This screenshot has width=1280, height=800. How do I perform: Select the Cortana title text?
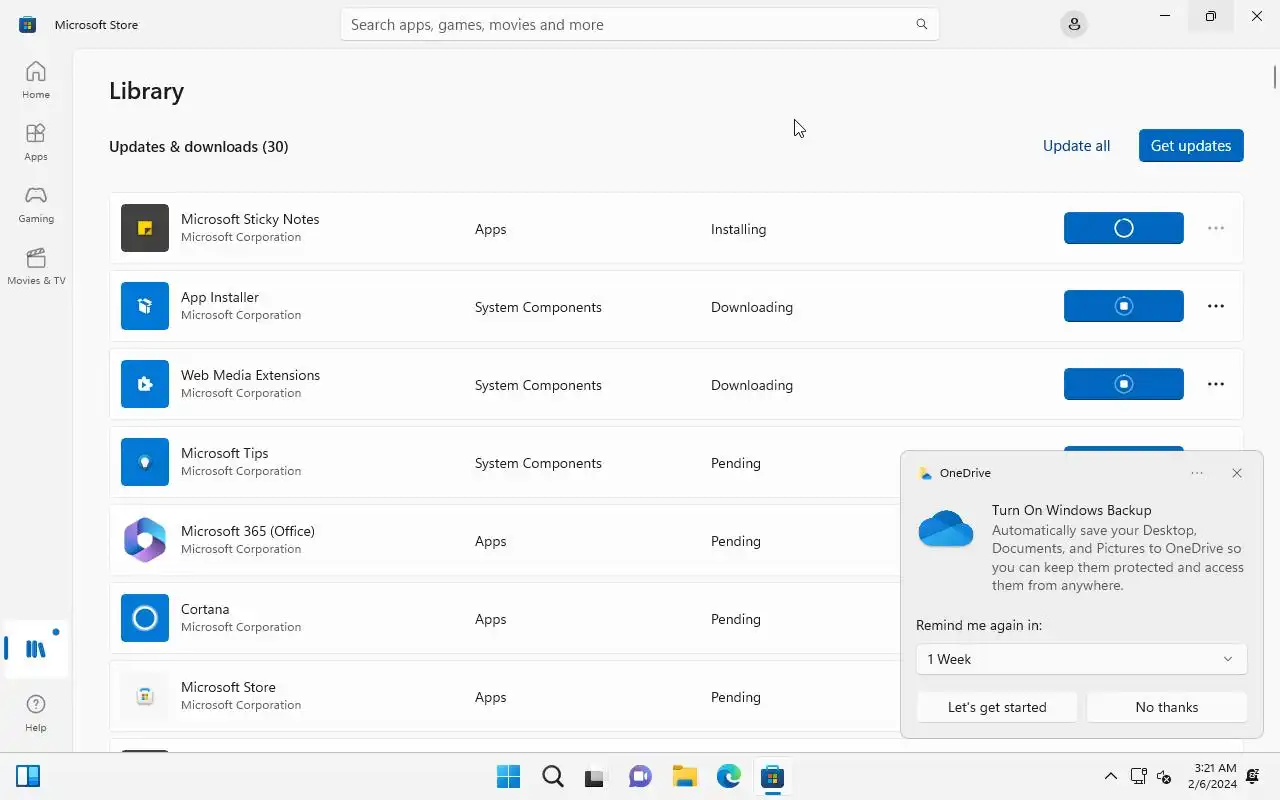(x=205, y=609)
